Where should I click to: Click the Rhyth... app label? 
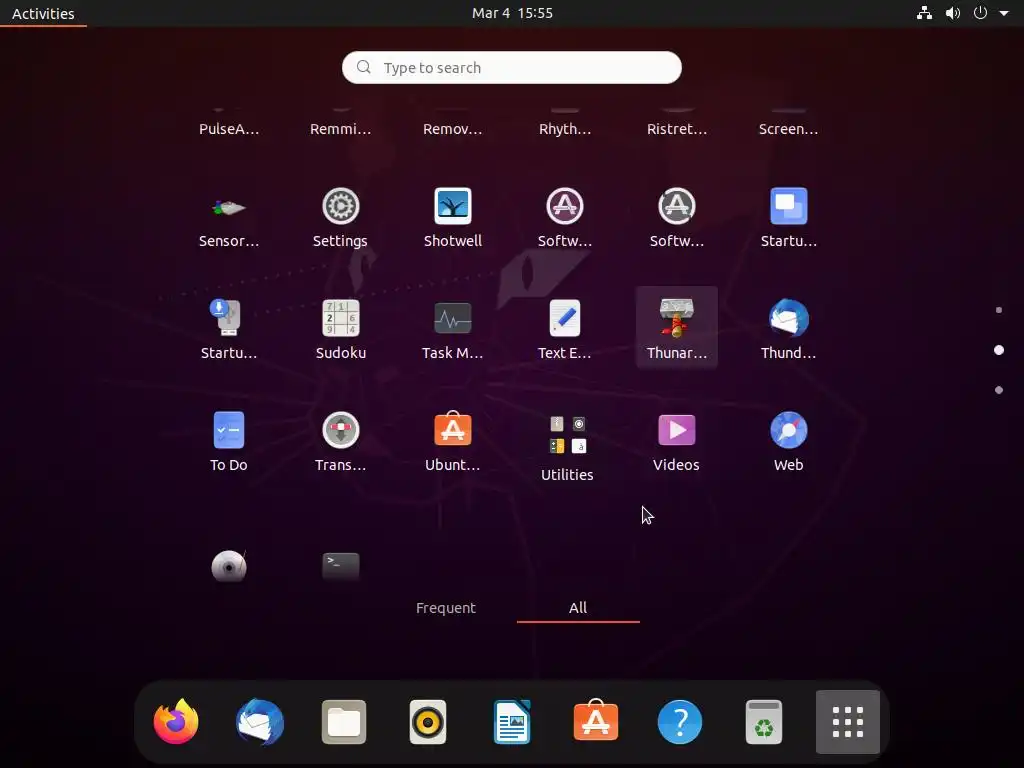(565, 129)
